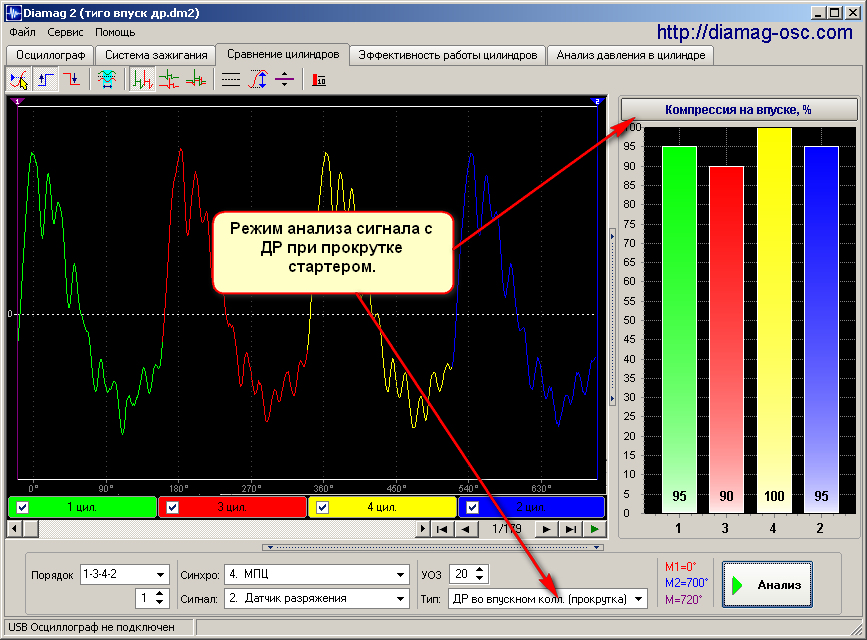The height and width of the screenshot is (640, 867).
Task: Toggle the red bar chart panel icon
Action: point(319,80)
